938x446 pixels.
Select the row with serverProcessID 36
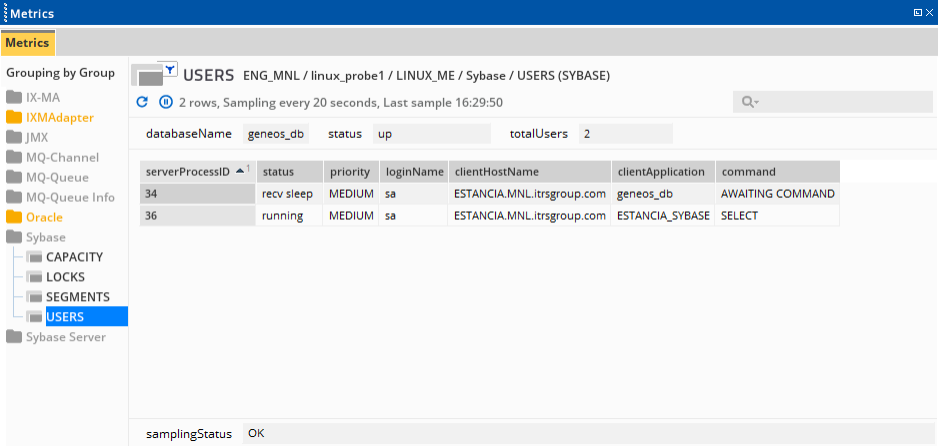pyautogui.click(x=489, y=216)
